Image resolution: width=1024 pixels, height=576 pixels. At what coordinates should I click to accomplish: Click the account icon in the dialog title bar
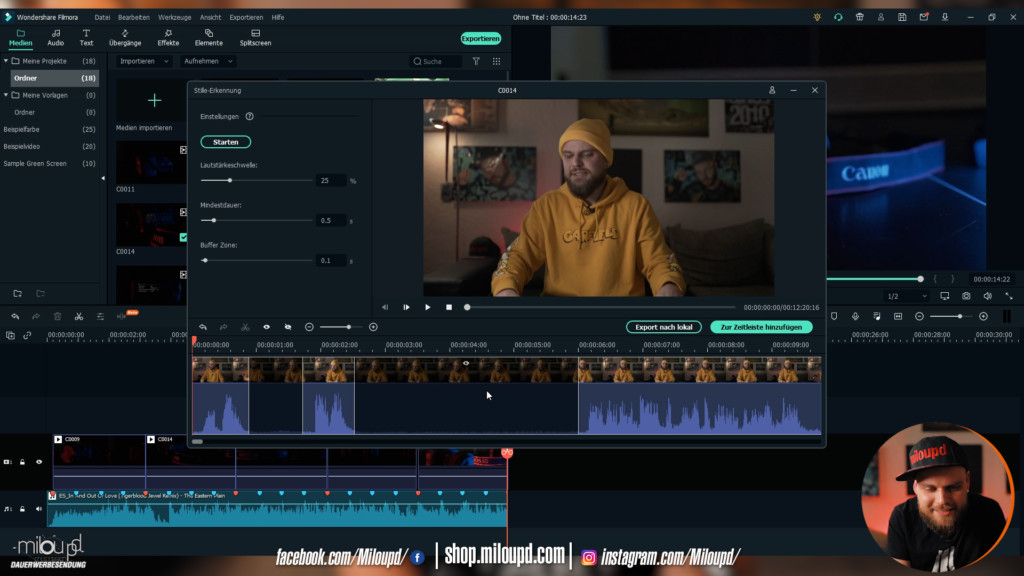772,90
